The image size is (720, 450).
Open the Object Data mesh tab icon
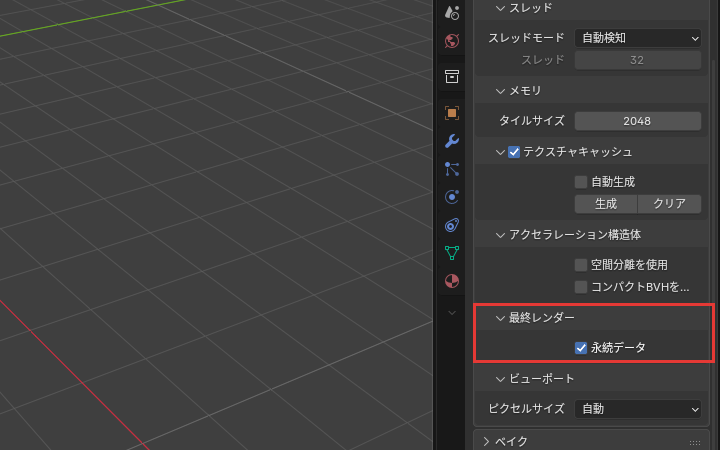point(452,253)
